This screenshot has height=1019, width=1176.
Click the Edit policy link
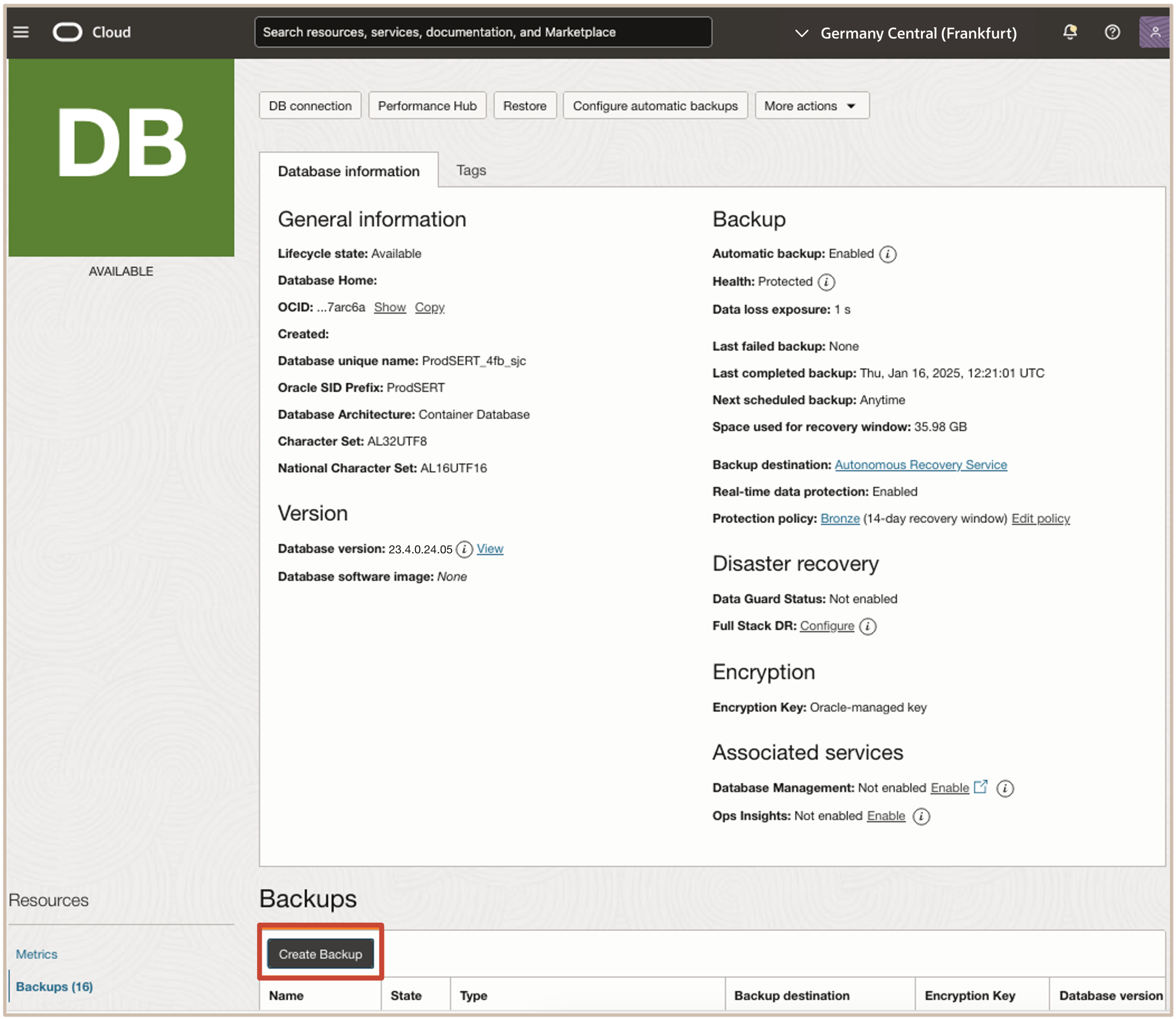click(1040, 518)
